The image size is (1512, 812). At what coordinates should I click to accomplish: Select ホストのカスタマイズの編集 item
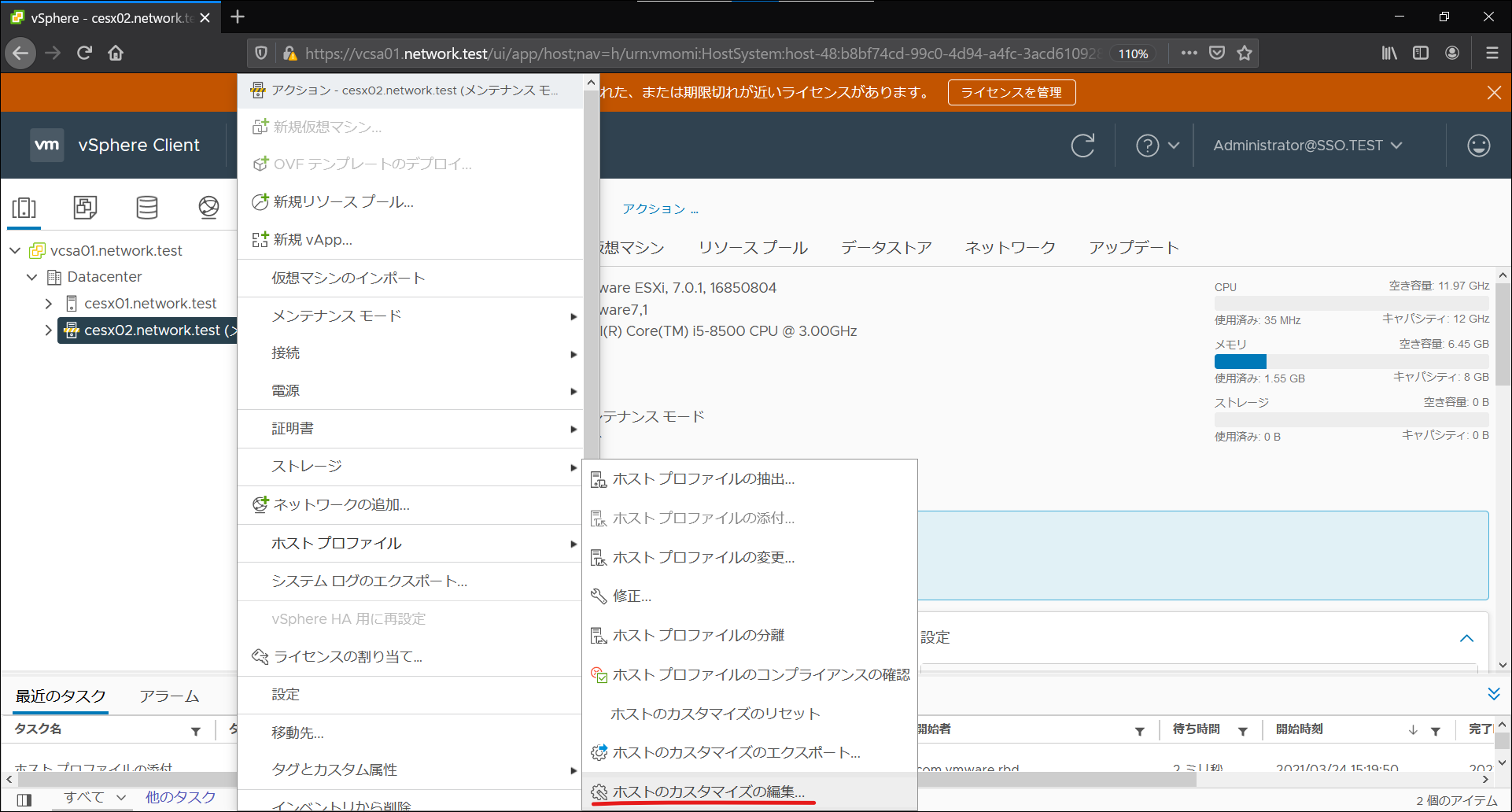(x=750, y=792)
